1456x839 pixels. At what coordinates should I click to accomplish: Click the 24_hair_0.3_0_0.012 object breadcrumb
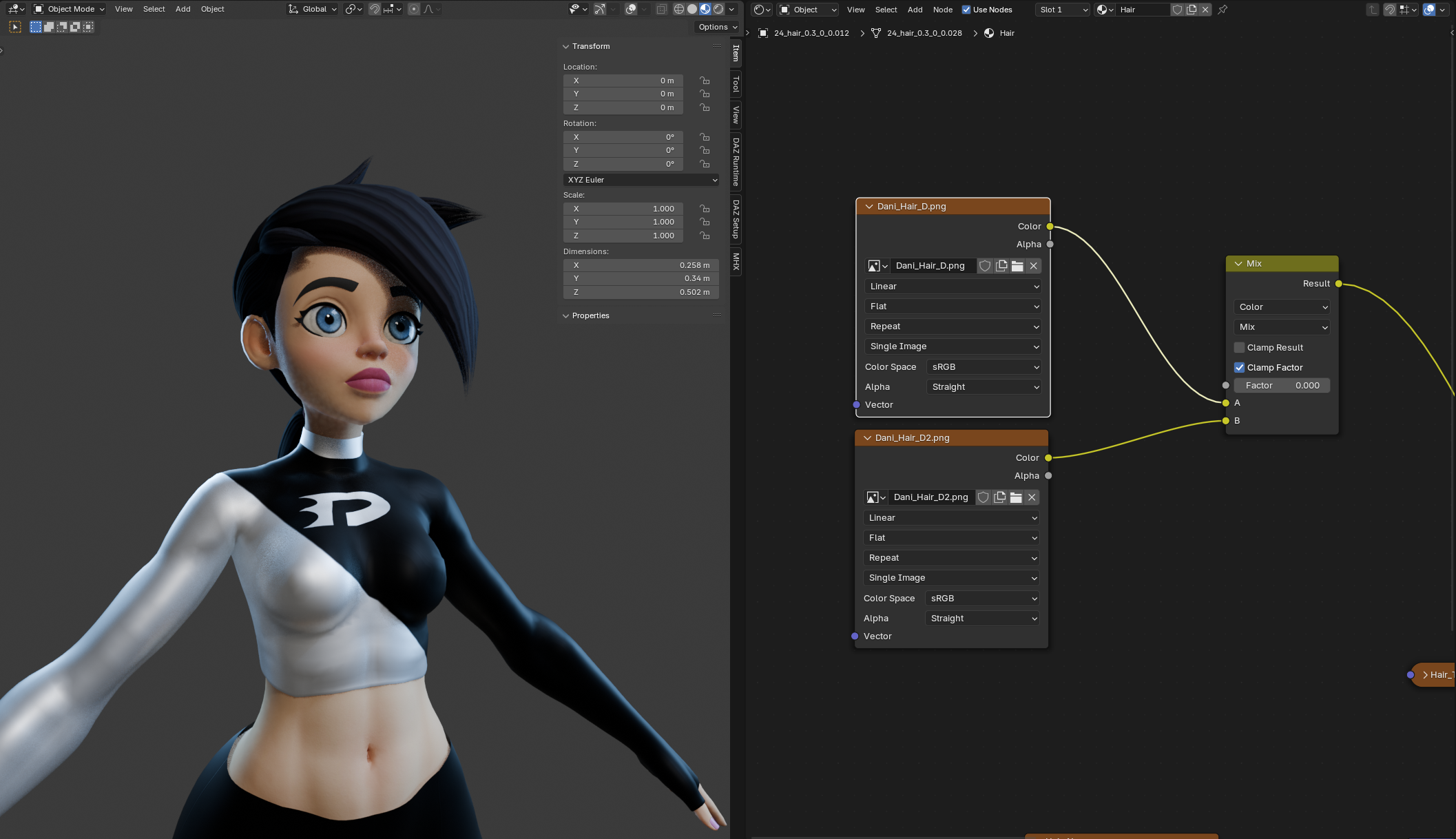click(811, 33)
